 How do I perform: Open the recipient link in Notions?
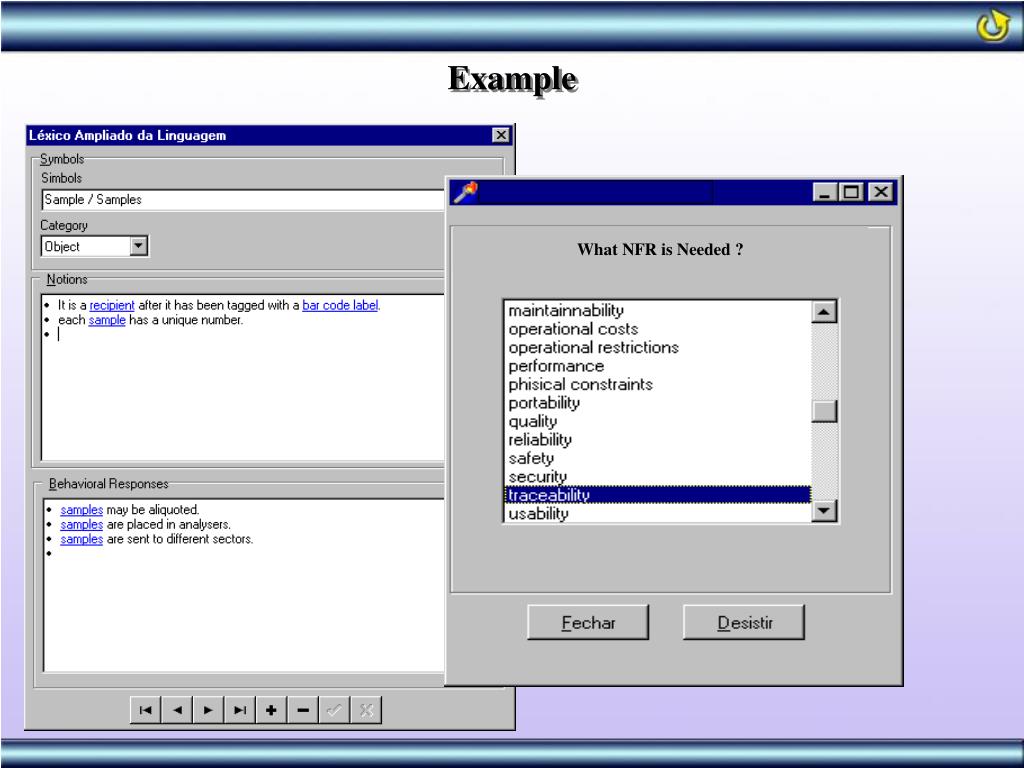click(112, 305)
